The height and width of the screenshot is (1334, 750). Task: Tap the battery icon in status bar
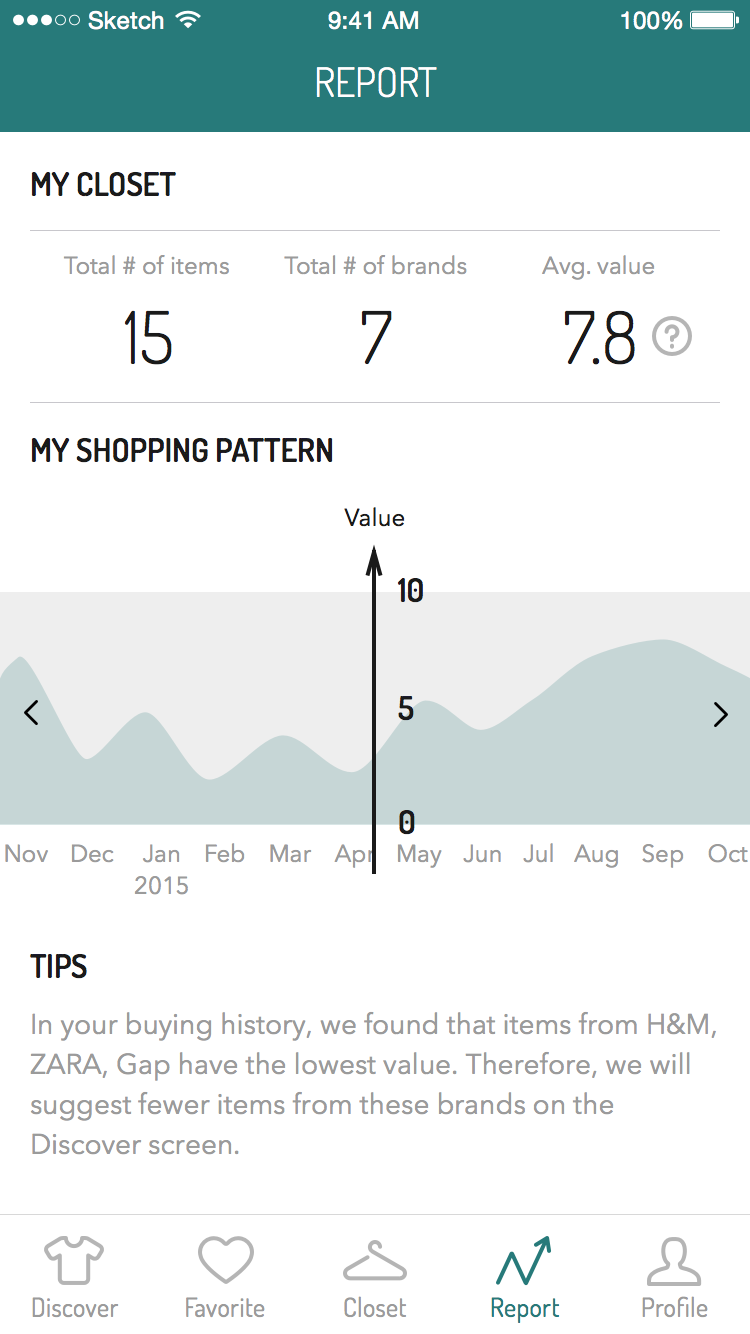(x=718, y=20)
